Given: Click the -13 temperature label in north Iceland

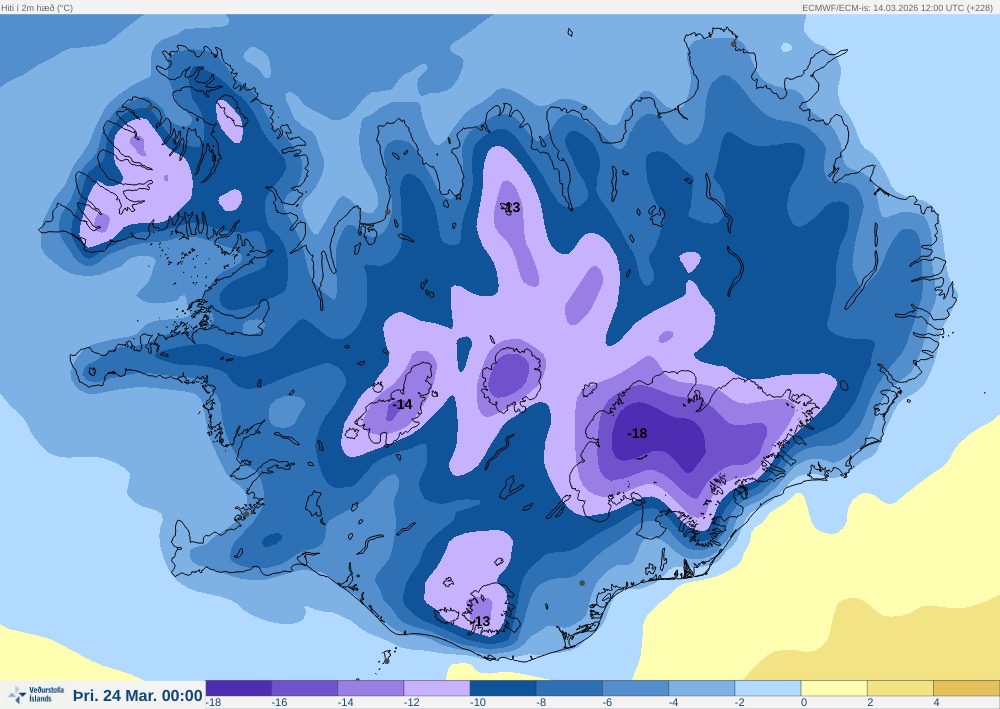Looking at the screenshot, I should (510, 207).
